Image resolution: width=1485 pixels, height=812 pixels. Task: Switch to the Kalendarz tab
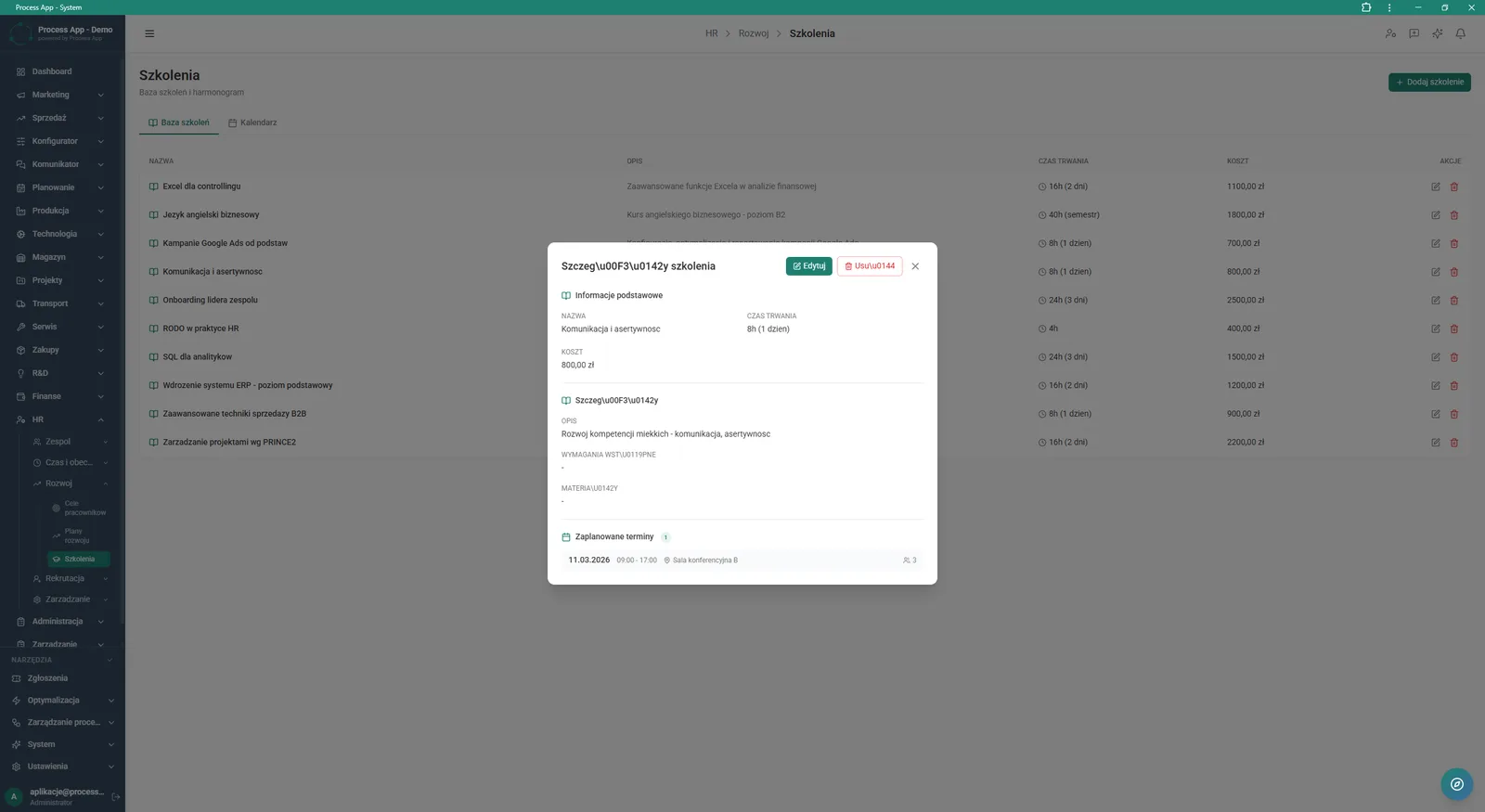(252, 122)
